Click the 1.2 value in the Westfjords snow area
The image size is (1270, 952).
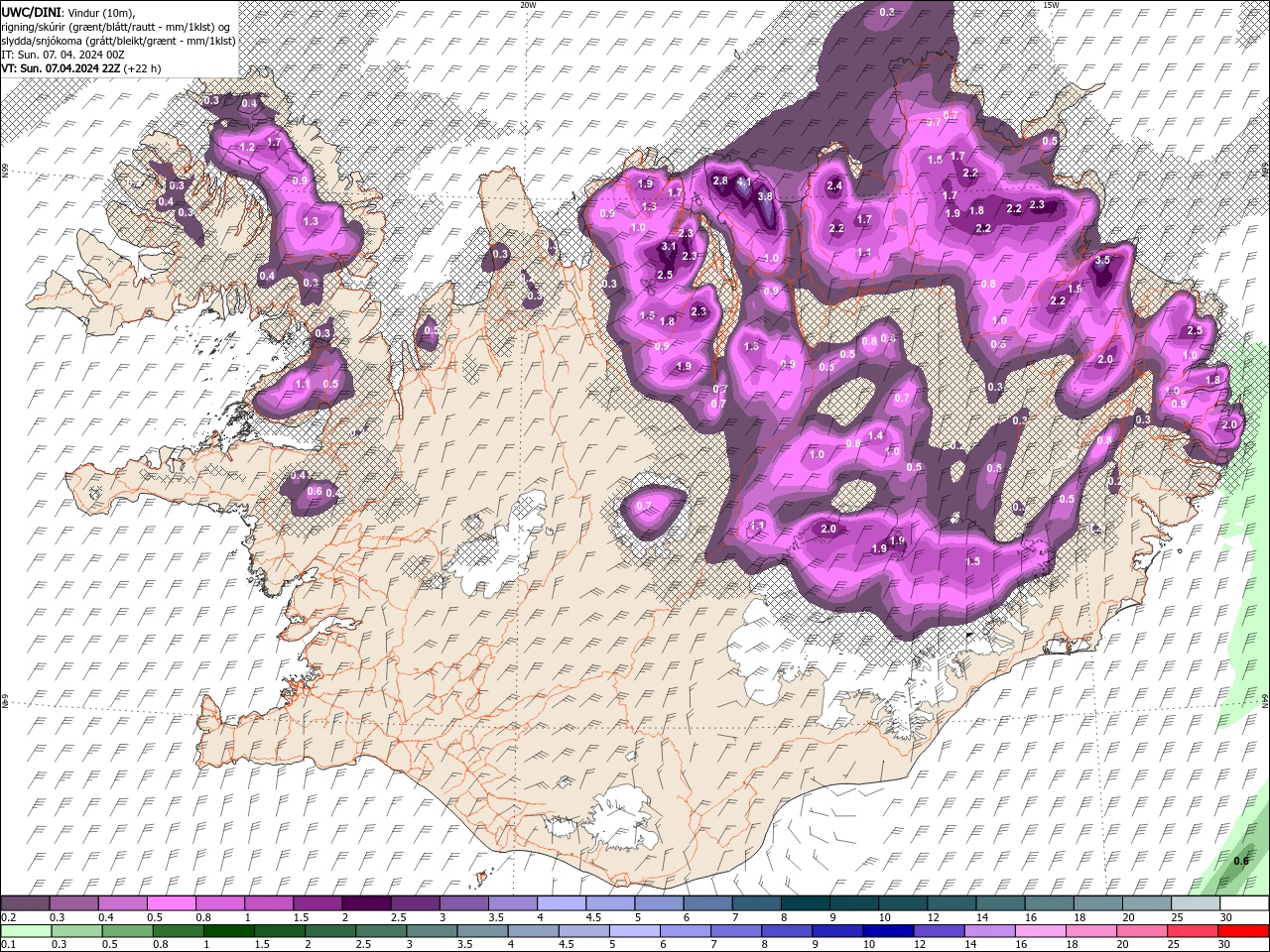(x=248, y=147)
